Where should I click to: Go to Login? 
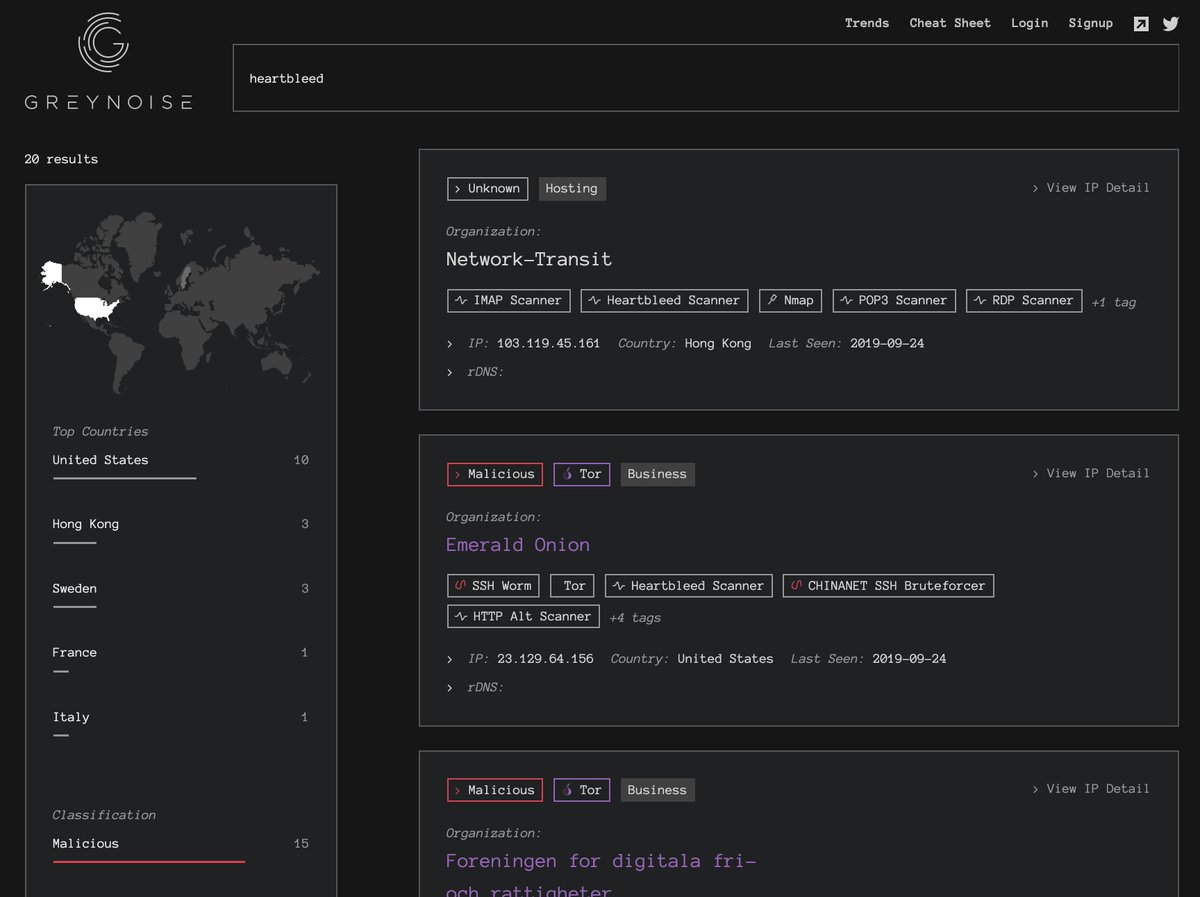pyautogui.click(x=1029, y=23)
